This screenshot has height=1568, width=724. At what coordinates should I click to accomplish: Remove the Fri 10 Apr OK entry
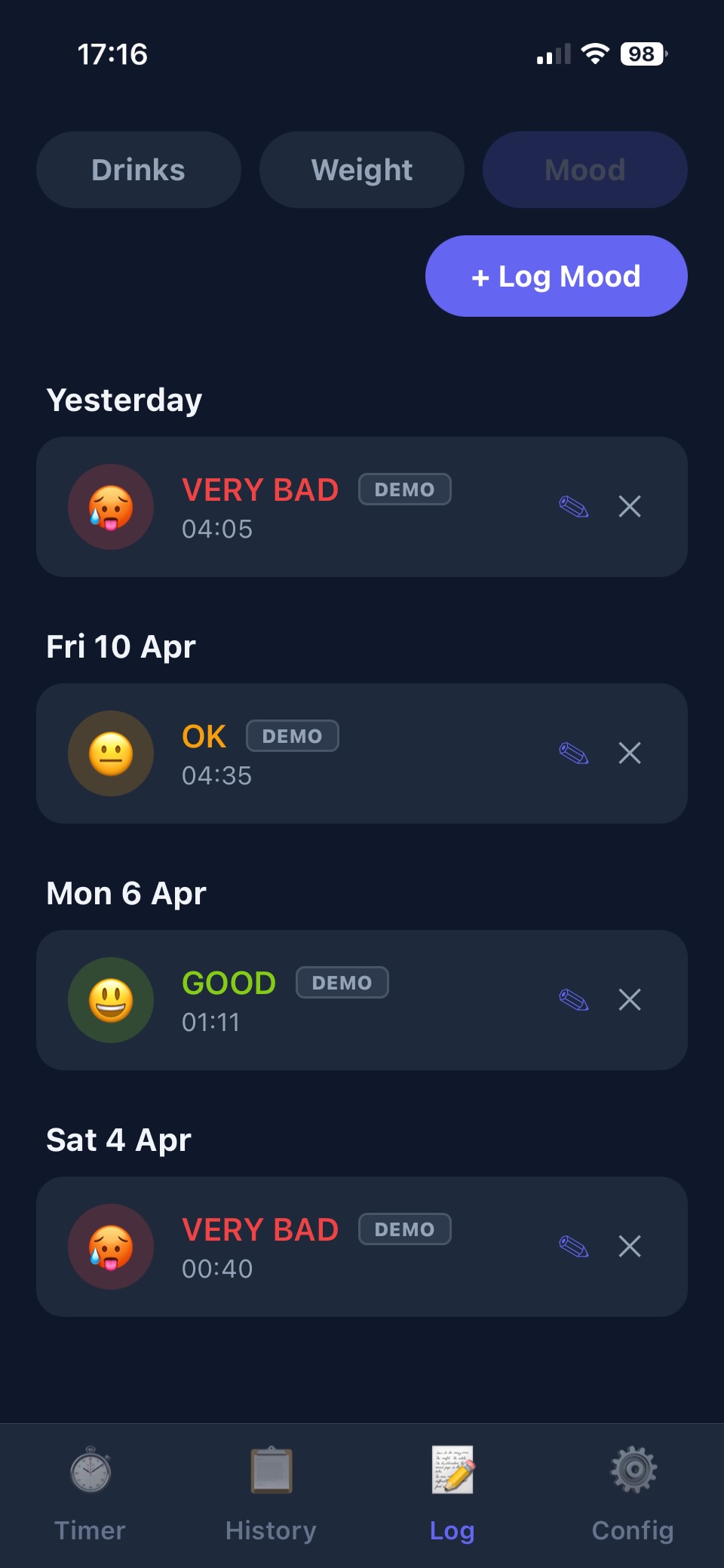click(630, 753)
